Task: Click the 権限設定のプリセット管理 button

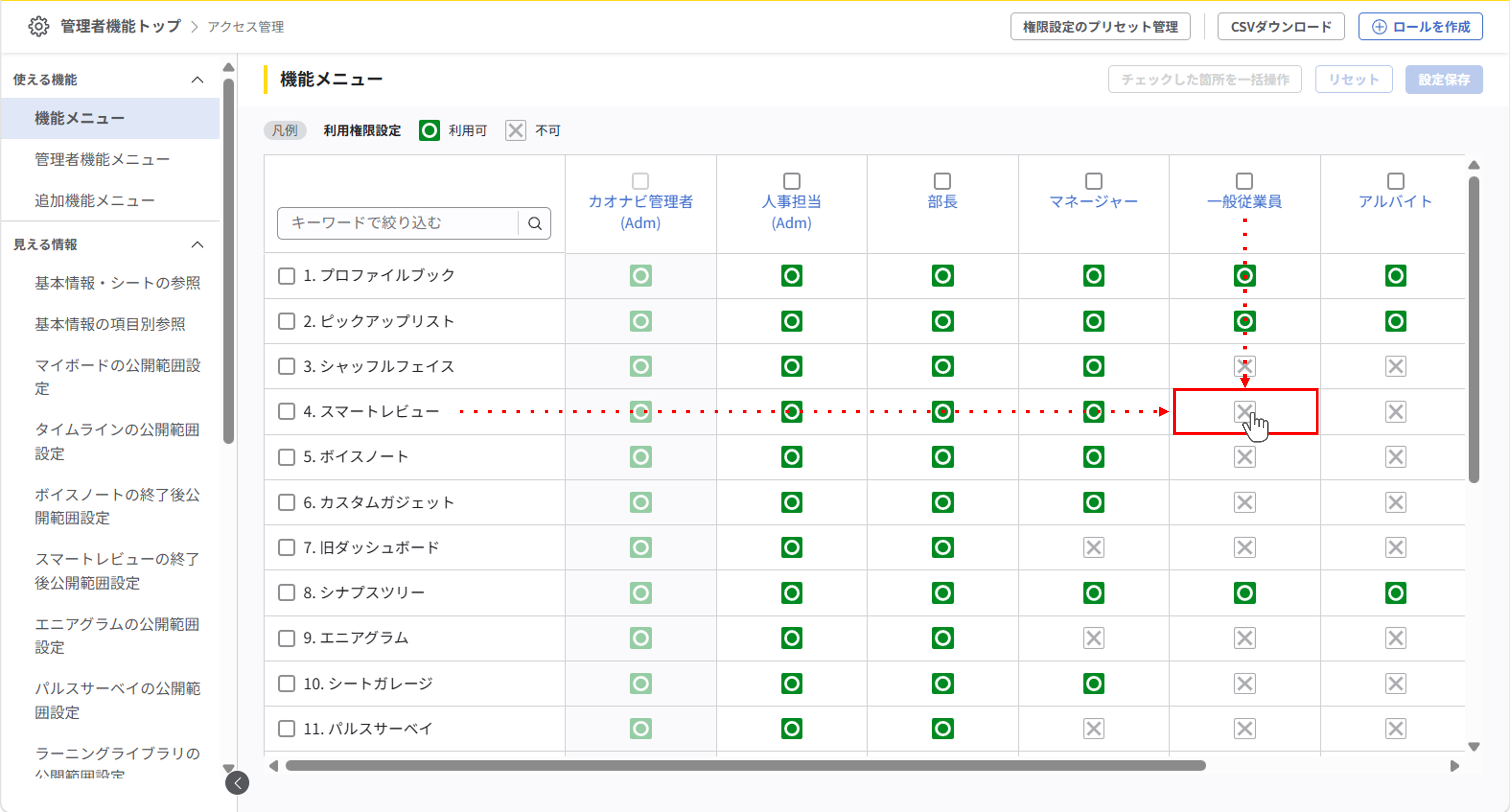Action: [x=1100, y=27]
